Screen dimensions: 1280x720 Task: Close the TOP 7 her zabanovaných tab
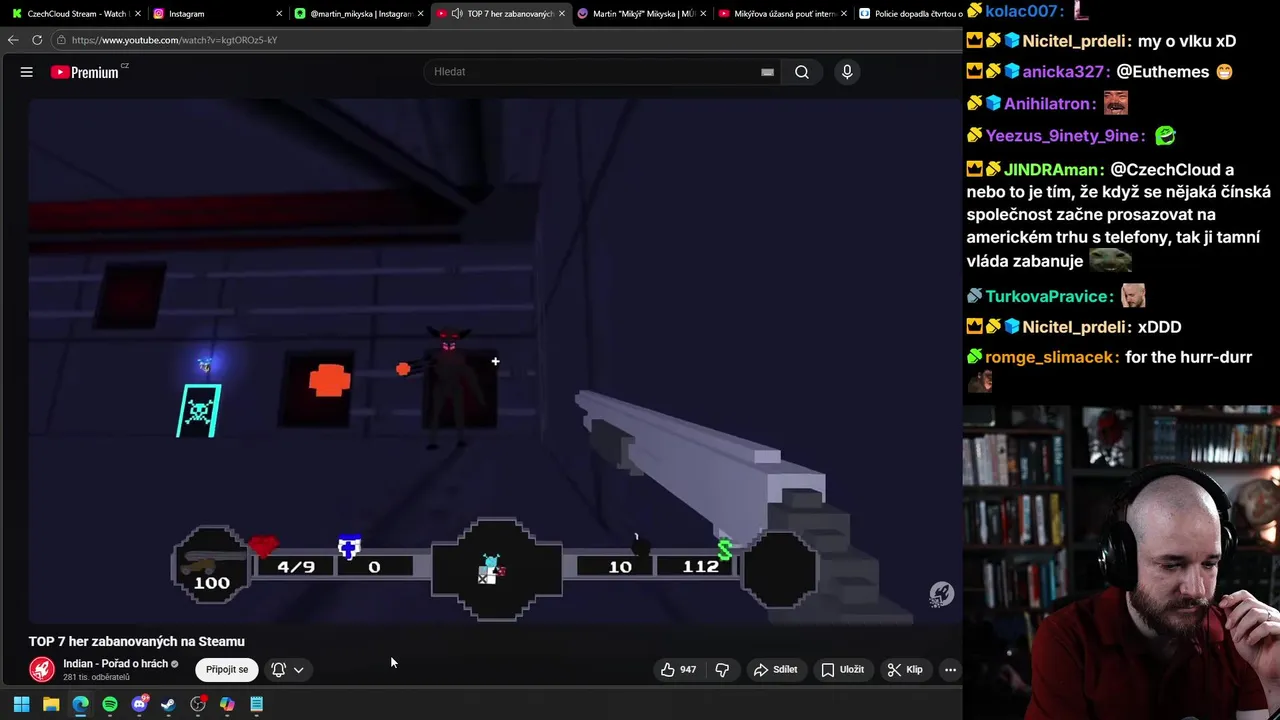[x=562, y=14]
